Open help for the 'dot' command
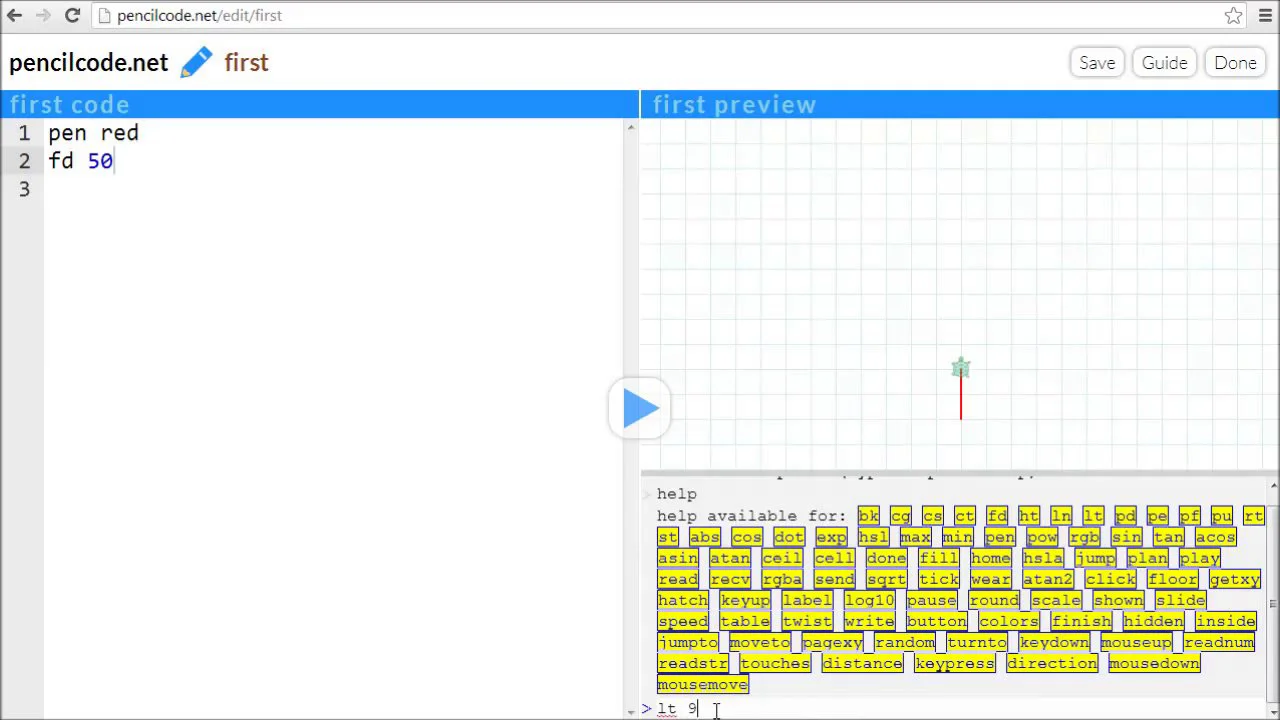 point(788,537)
